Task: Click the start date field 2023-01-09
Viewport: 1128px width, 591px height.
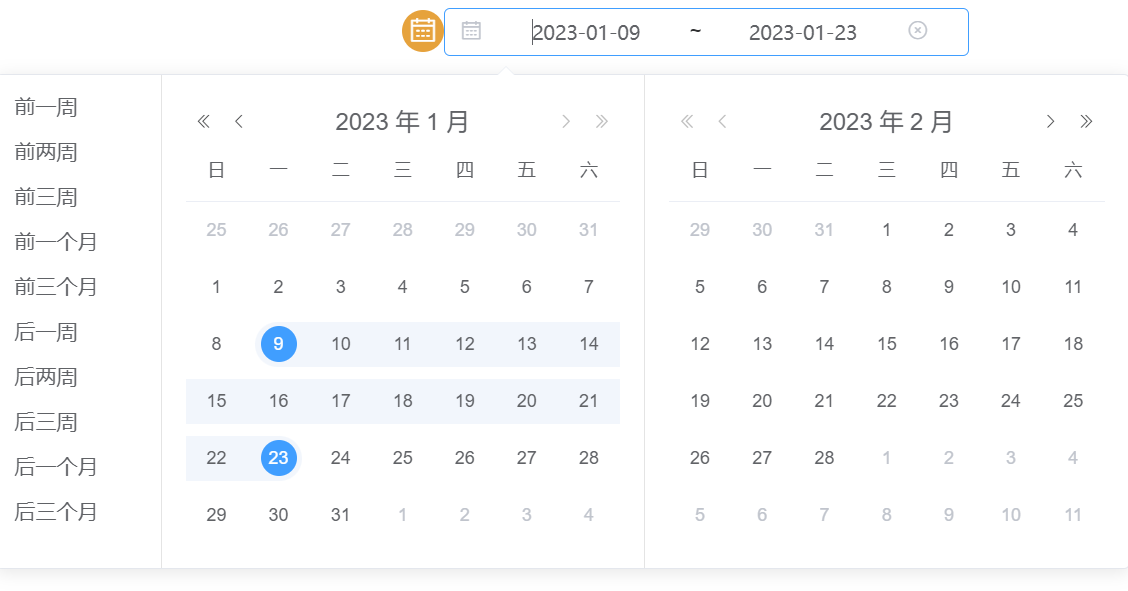Action: (x=586, y=32)
